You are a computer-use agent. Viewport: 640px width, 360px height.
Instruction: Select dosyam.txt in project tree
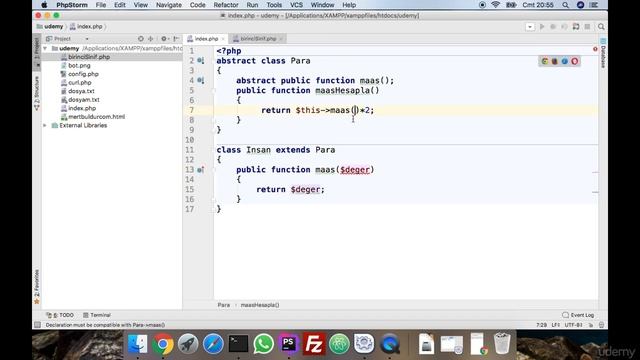coord(84,100)
